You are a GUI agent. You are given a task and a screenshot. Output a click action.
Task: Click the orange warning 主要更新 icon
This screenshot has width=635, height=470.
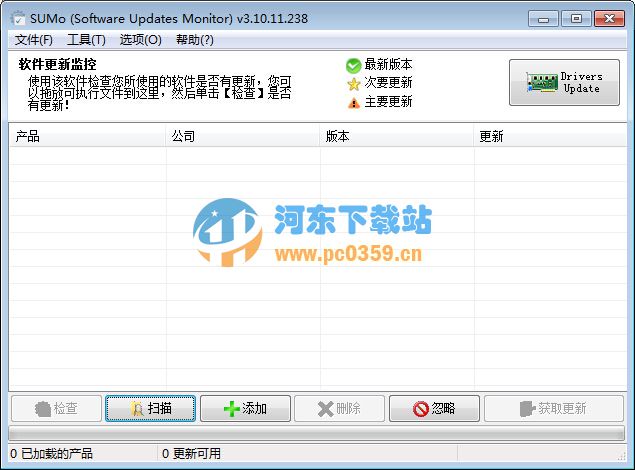[x=354, y=103]
